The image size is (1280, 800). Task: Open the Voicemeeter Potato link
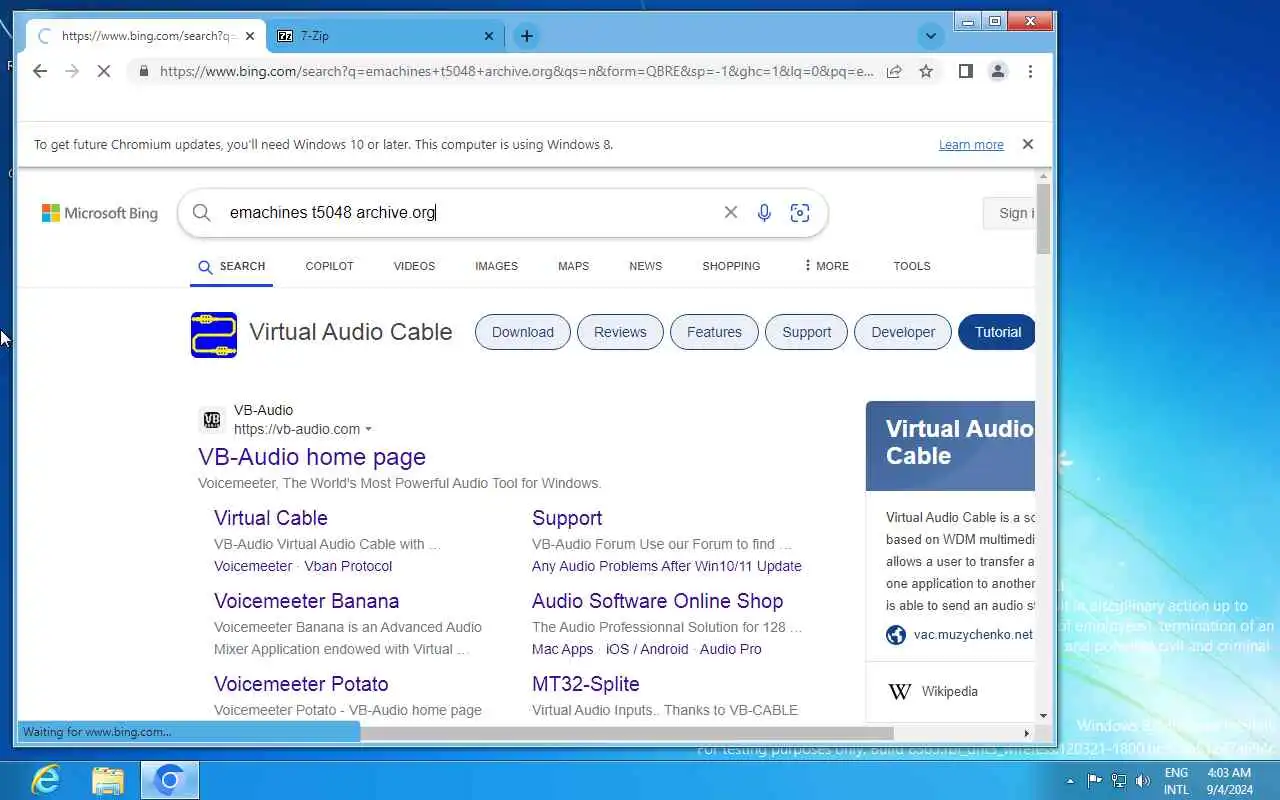(301, 684)
